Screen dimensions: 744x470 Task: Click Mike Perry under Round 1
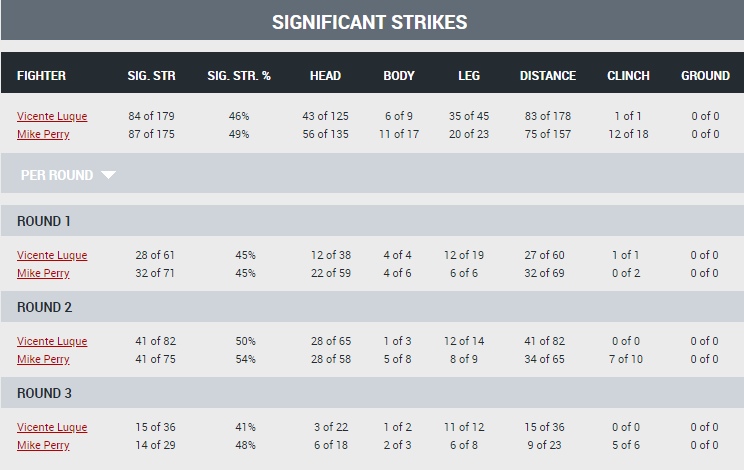(43, 273)
